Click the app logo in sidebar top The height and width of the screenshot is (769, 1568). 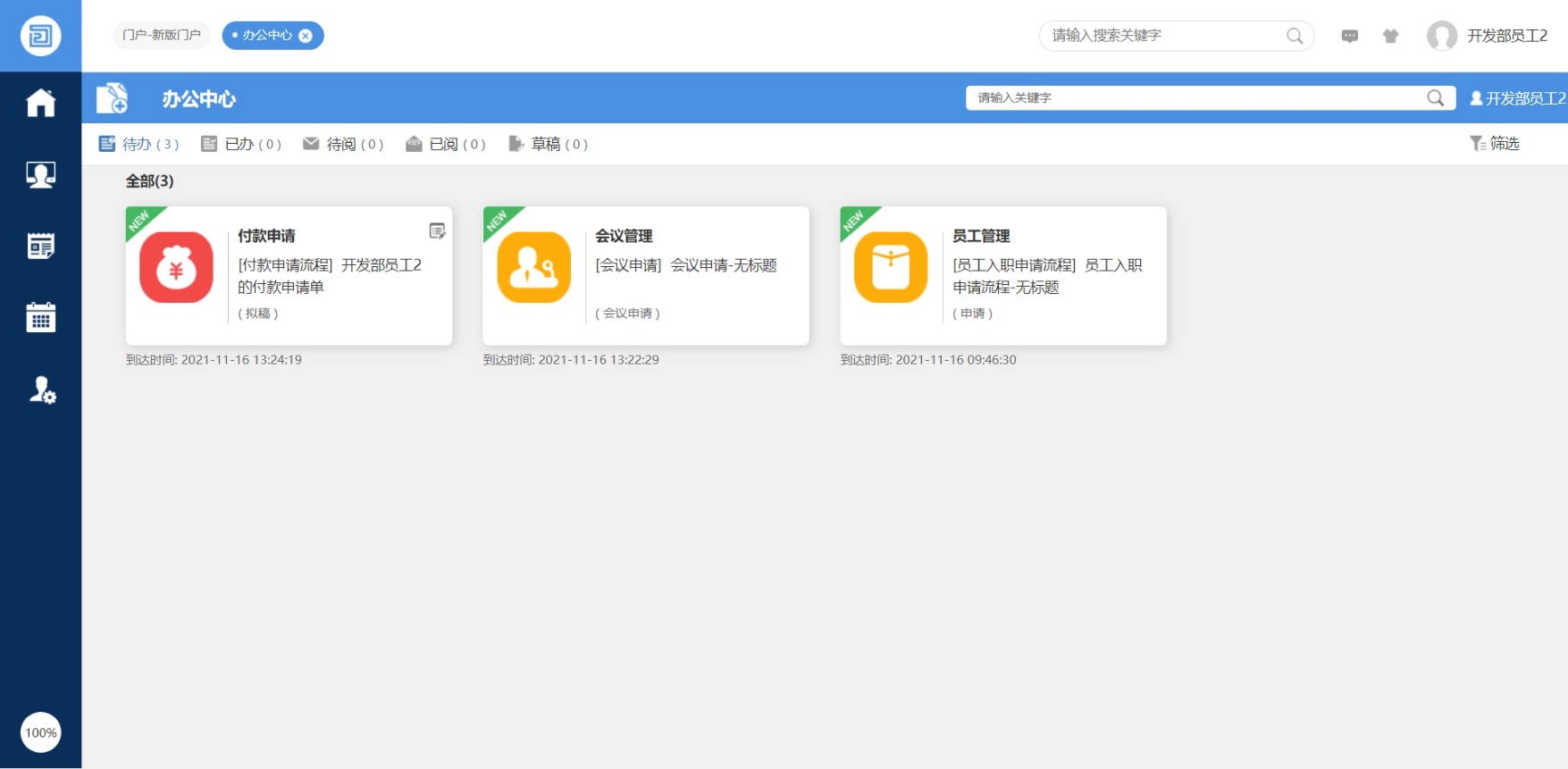point(40,36)
